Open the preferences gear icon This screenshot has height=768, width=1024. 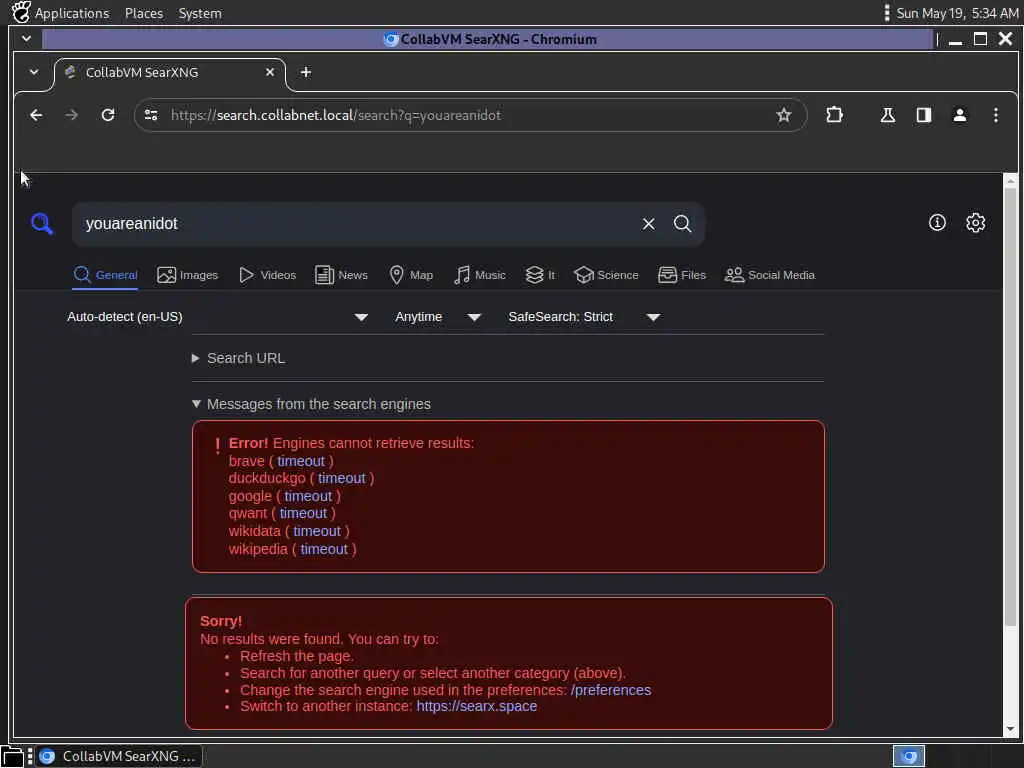pyautogui.click(x=976, y=223)
